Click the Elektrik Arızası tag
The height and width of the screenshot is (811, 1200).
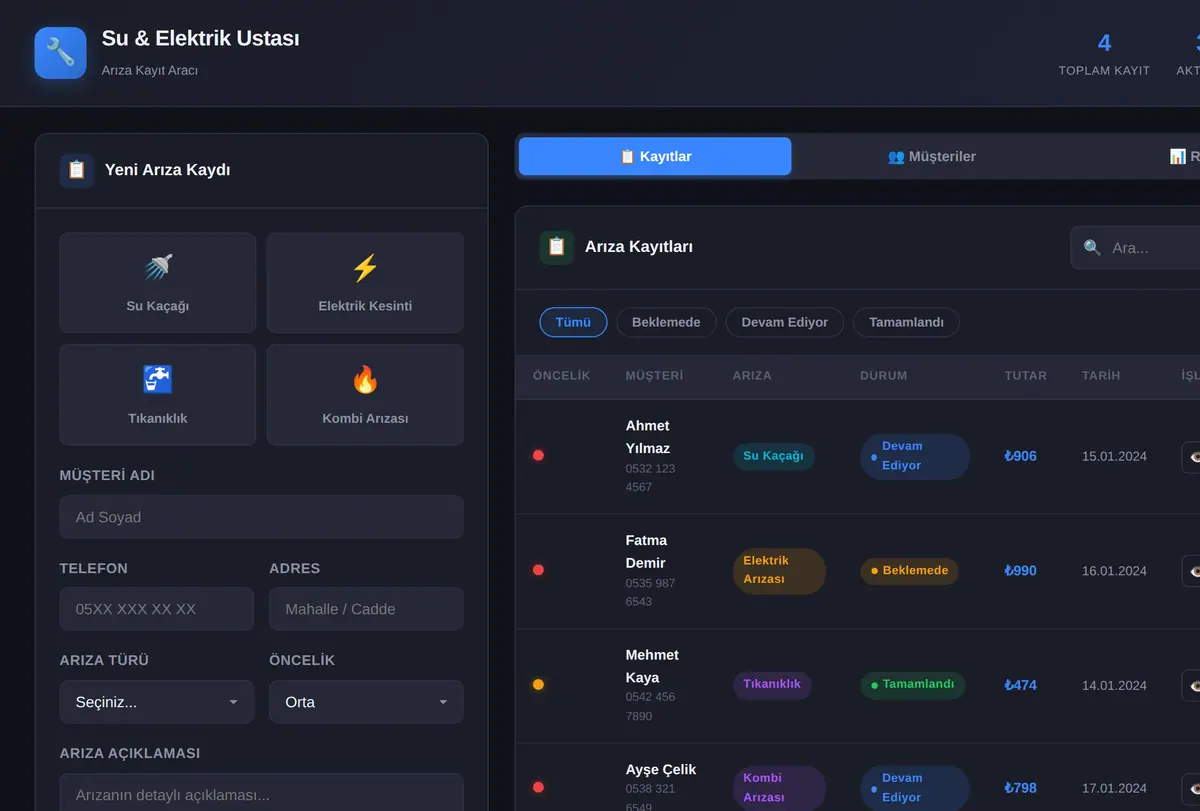[779, 570]
